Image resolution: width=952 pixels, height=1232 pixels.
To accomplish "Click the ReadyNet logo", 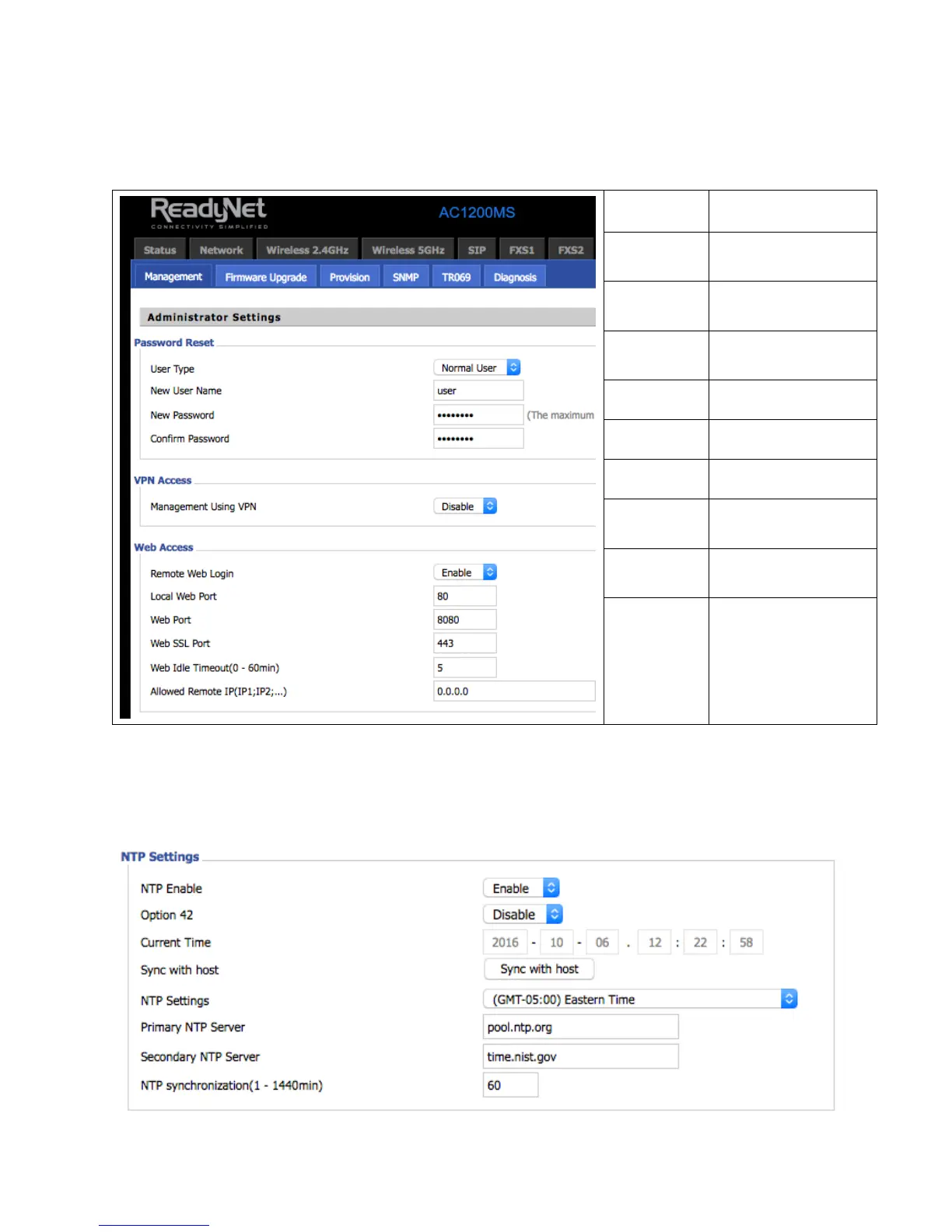I will pyautogui.click(x=208, y=212).
